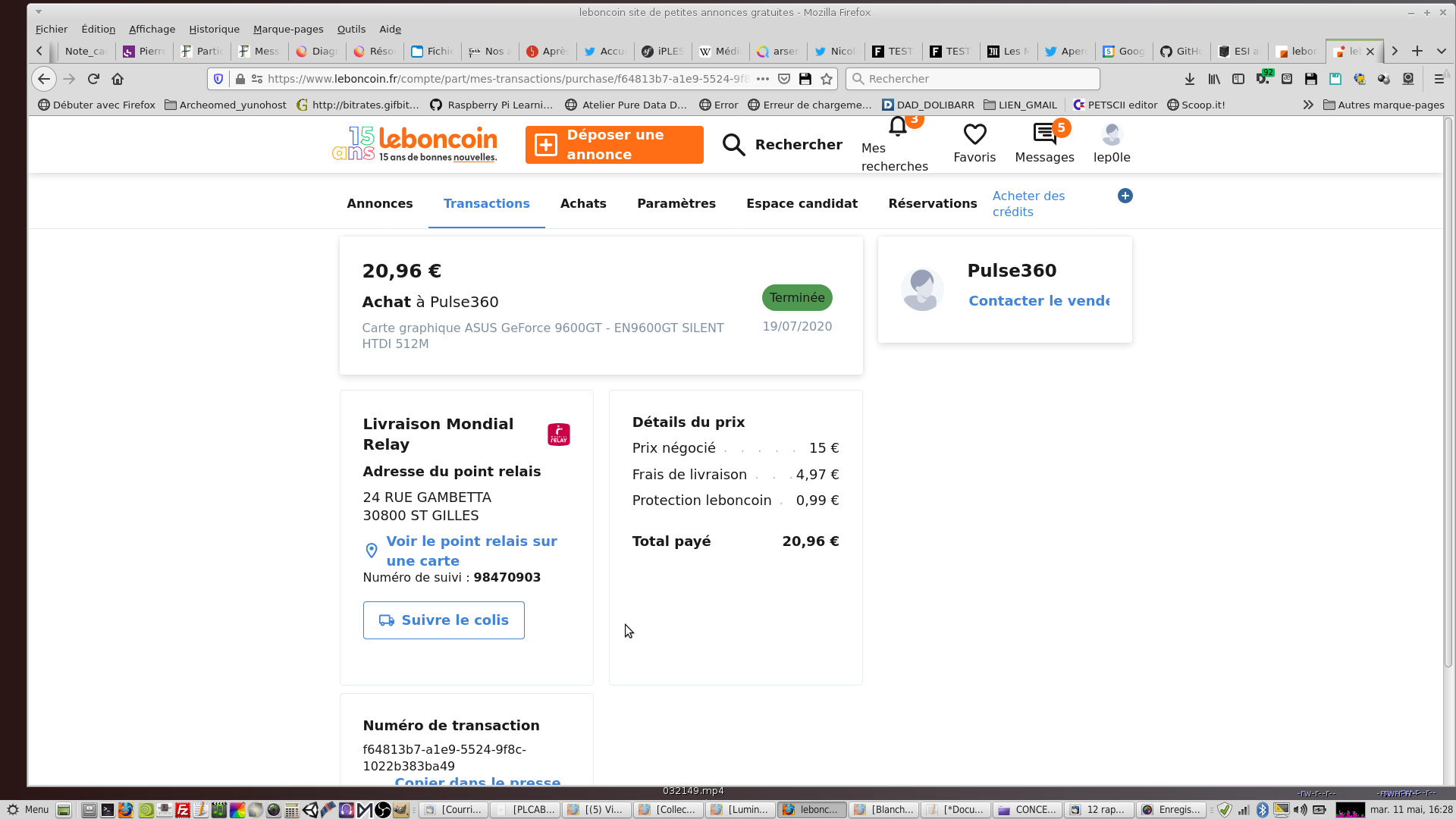Click the lep0le profile avatar
Image resolution: width=1456 pixels, height=819 pixels.
(1112, 134)
